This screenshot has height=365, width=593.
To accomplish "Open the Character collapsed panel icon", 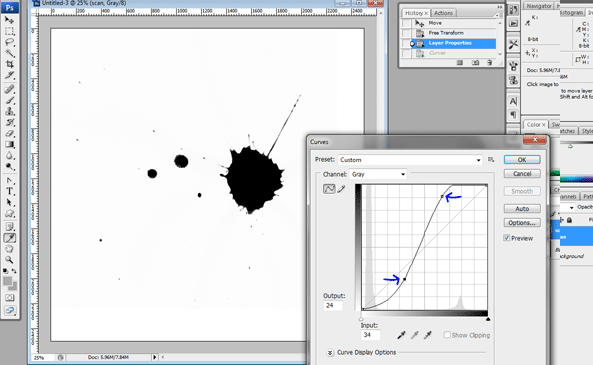I will click(513, 101).
